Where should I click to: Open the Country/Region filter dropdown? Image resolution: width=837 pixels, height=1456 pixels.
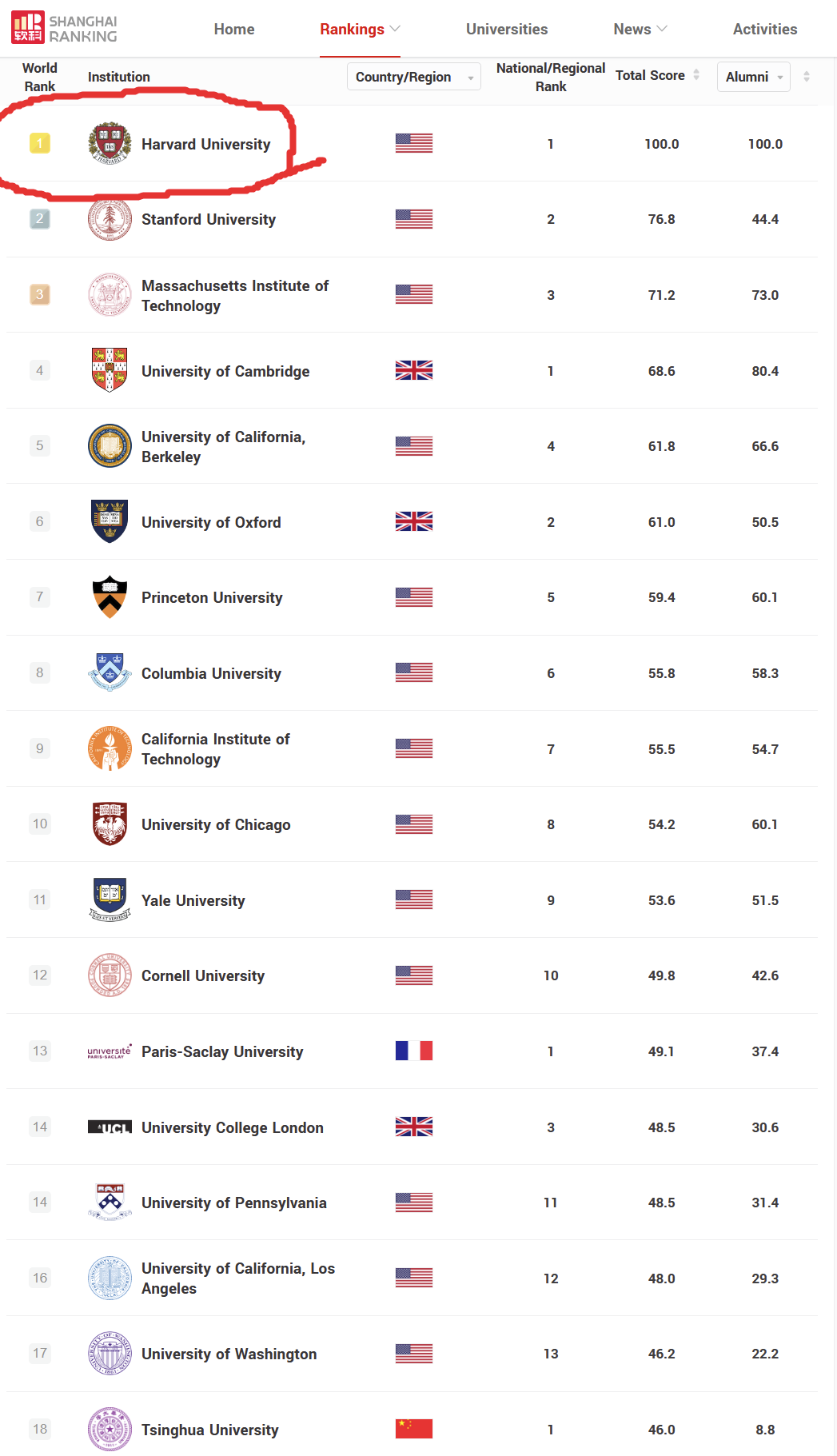[x=413, y=77]
